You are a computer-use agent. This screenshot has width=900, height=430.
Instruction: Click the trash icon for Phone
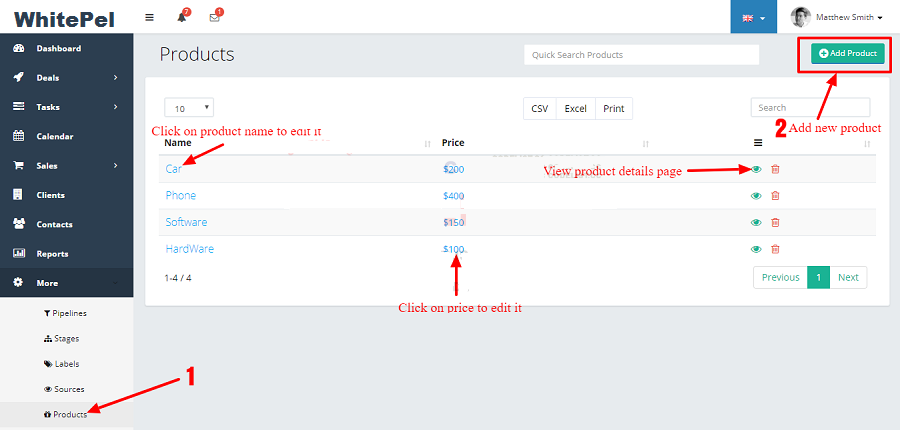(x=775, y=196)
